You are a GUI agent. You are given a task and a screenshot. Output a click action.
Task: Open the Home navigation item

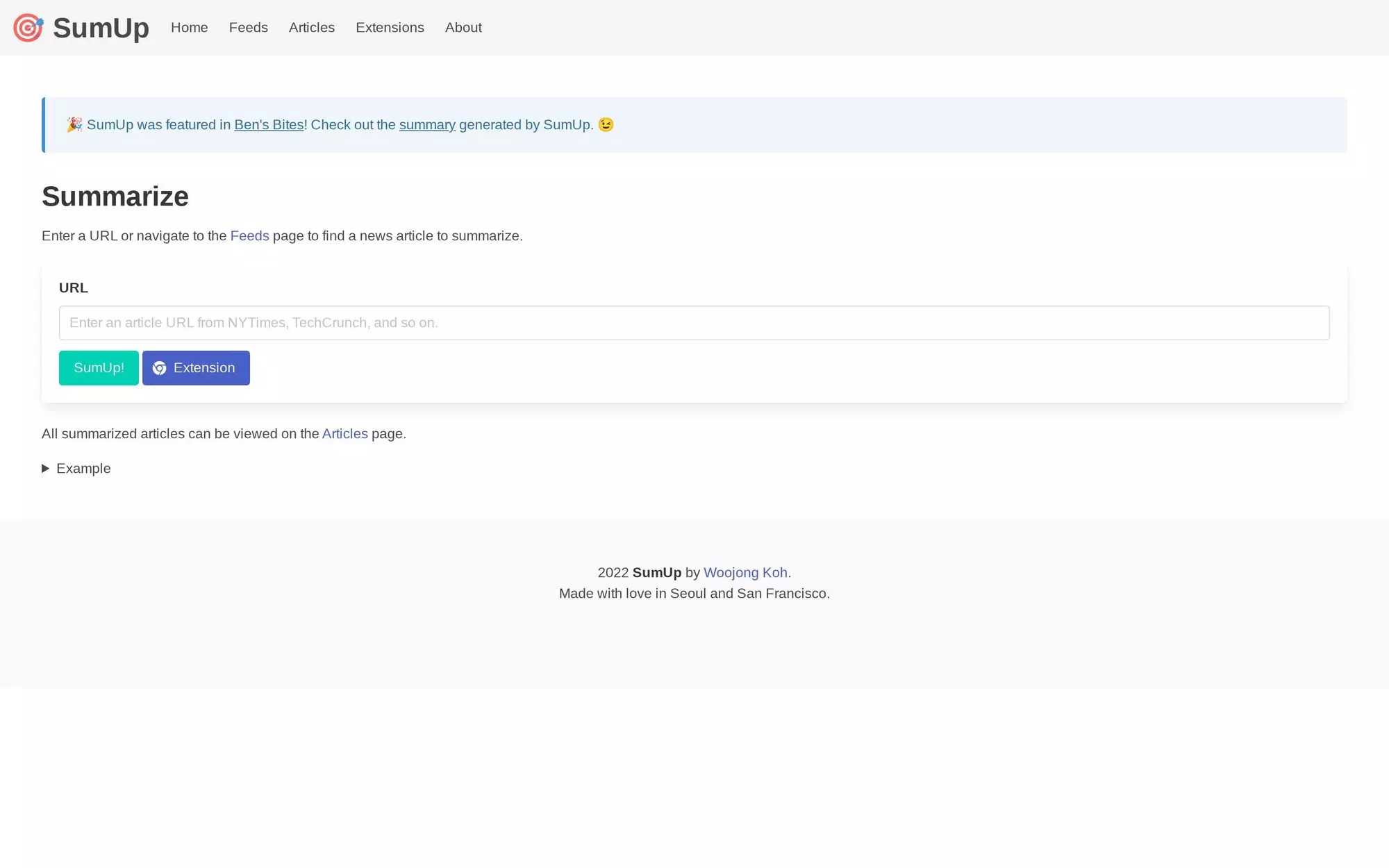click(x=189, y=28)
